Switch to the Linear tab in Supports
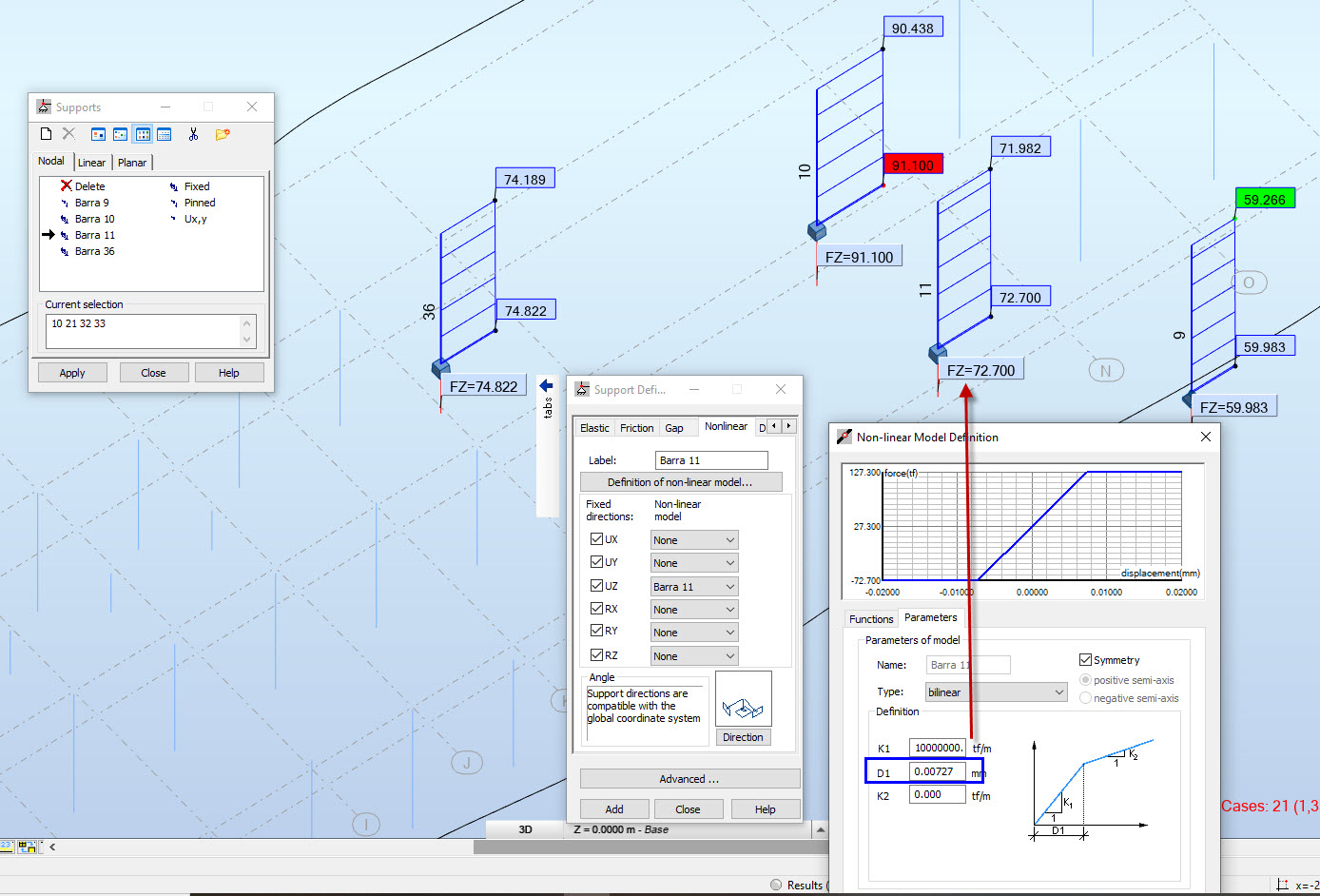The width and height of the screenshot is (1320, 896). coord(91,162)
